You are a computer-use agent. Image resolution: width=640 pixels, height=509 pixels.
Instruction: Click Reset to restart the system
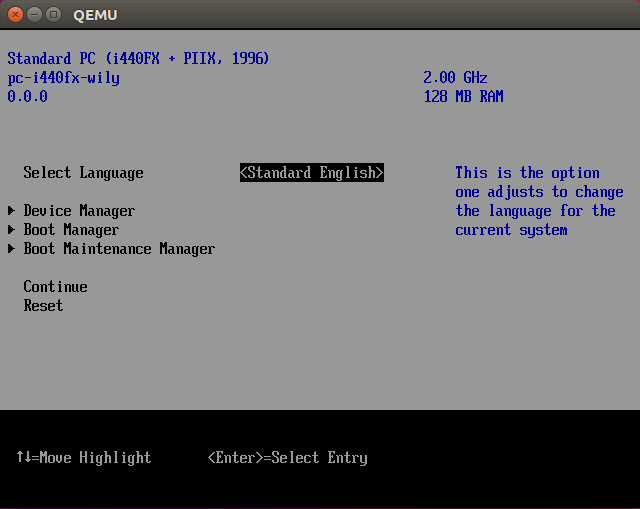point(43,306)
